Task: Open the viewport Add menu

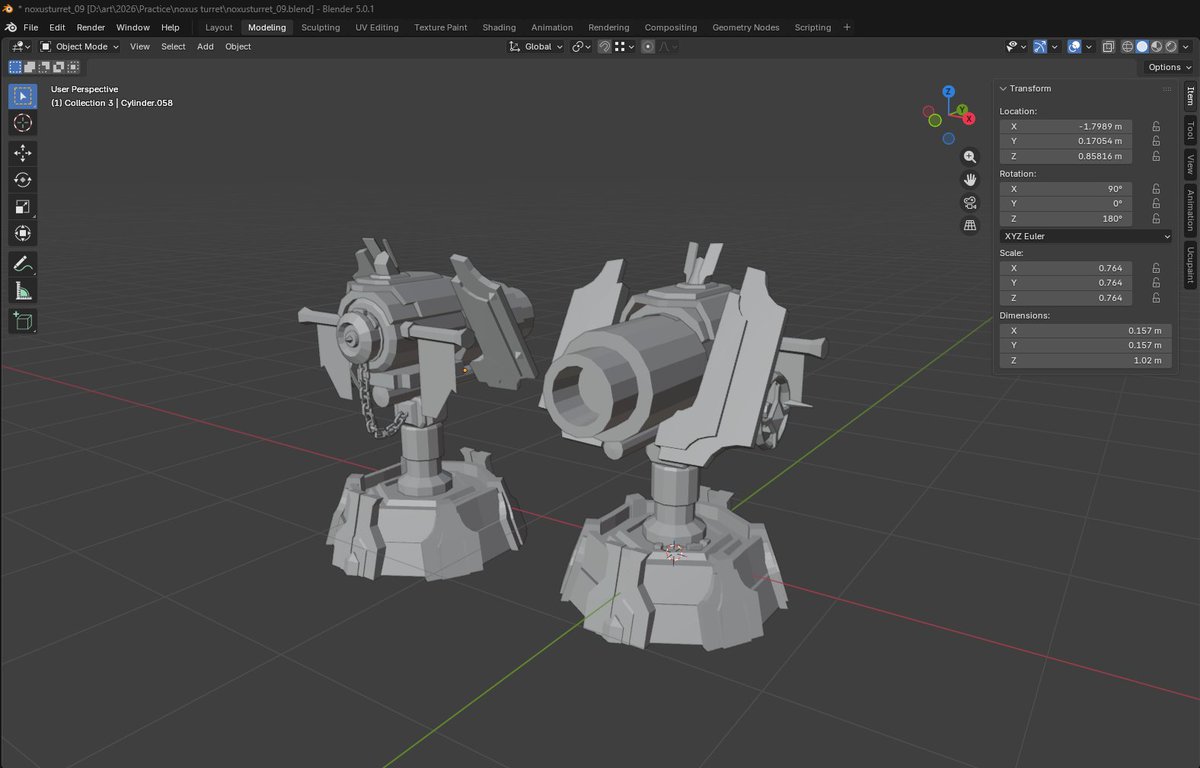Action: (x=205, y=46)
